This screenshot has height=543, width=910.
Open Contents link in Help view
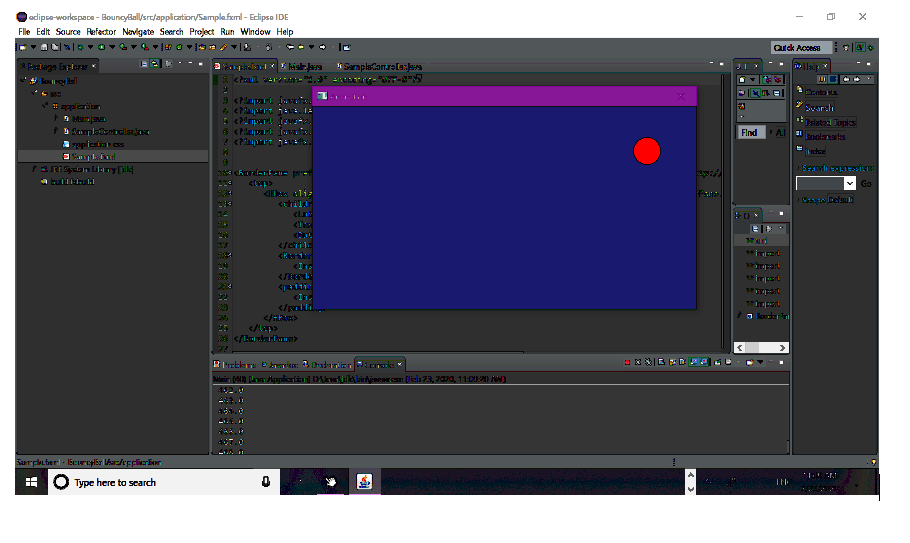click(821, 92)
